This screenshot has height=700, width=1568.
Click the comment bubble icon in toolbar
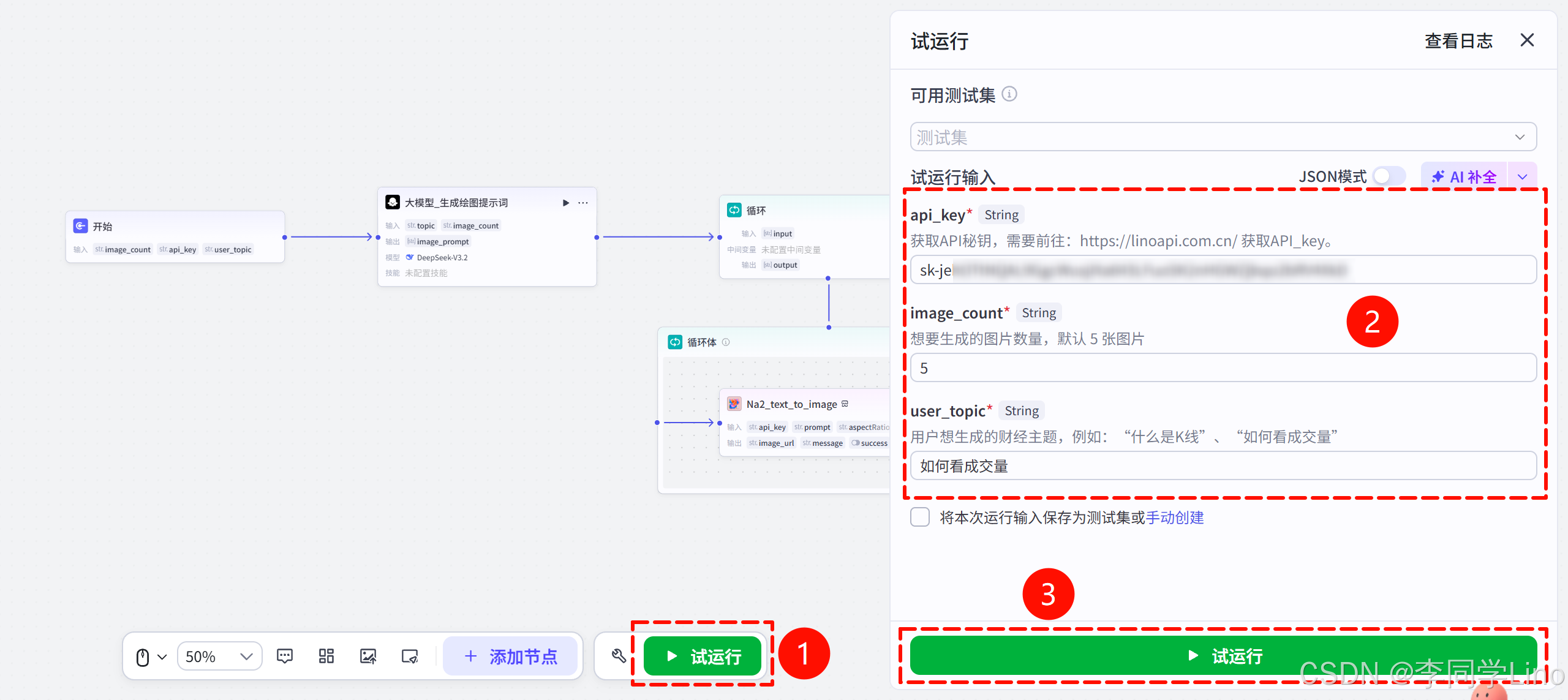click(x=285, y=656)
